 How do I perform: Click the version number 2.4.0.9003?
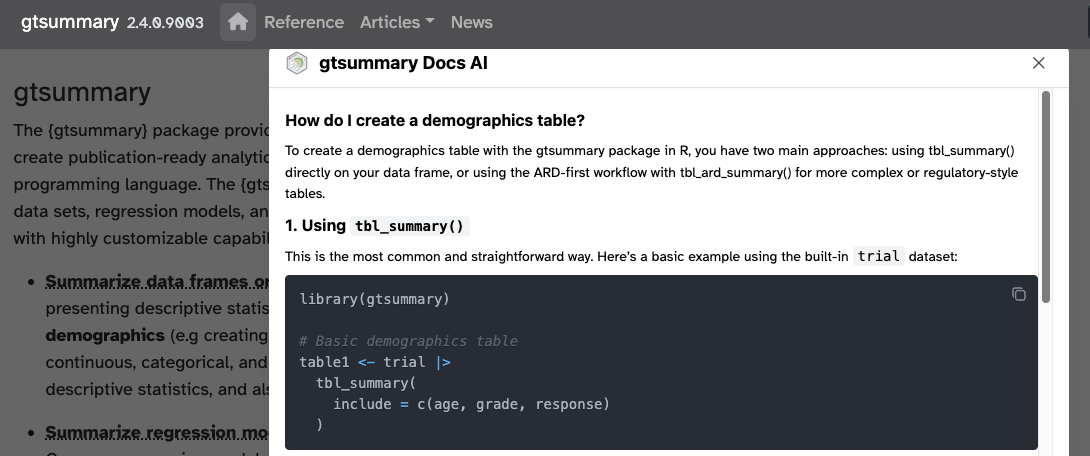(x=165, y=23)
